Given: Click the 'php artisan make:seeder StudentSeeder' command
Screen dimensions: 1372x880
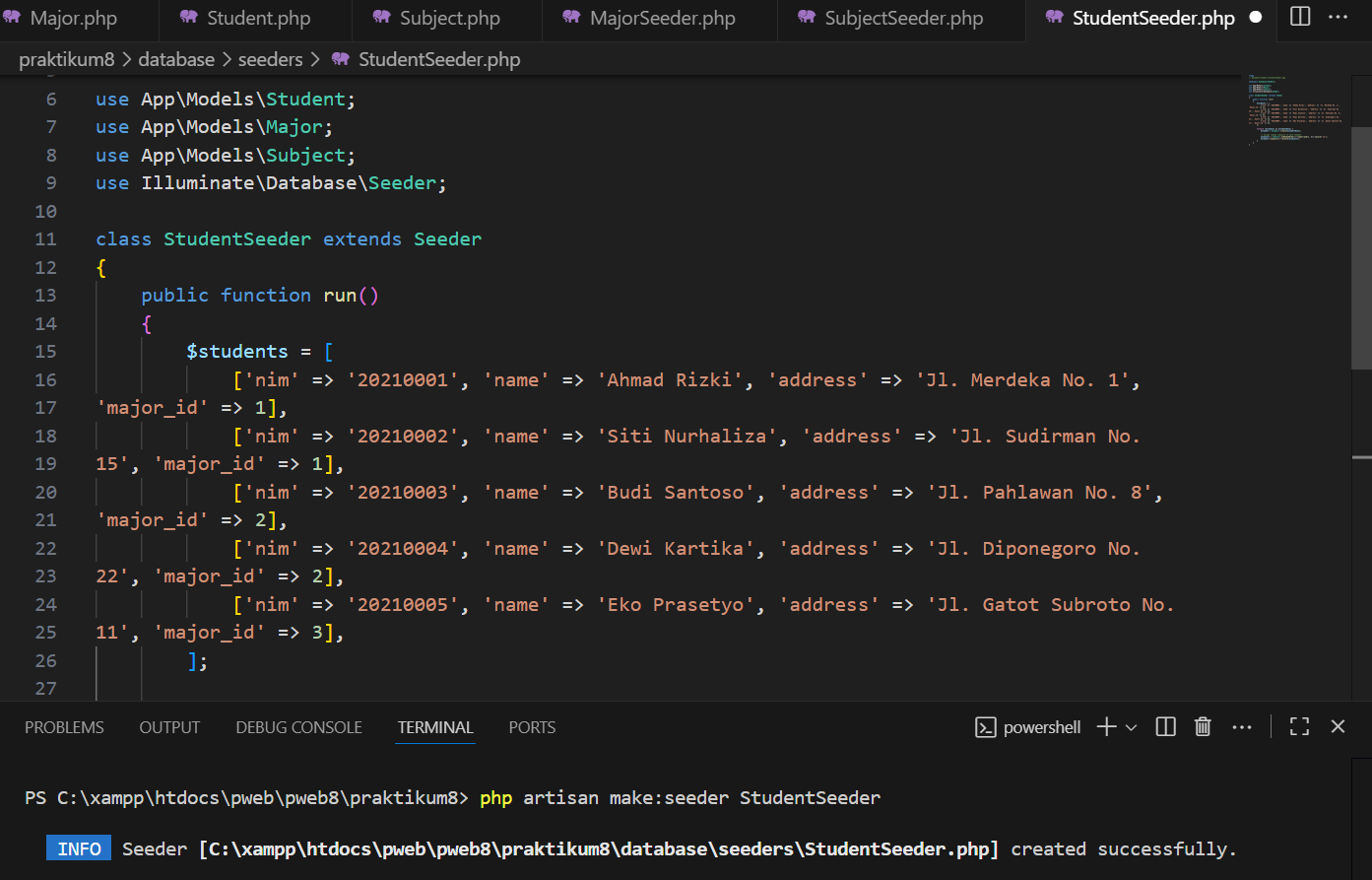Looking at the screenshot, I should point(680,798).
